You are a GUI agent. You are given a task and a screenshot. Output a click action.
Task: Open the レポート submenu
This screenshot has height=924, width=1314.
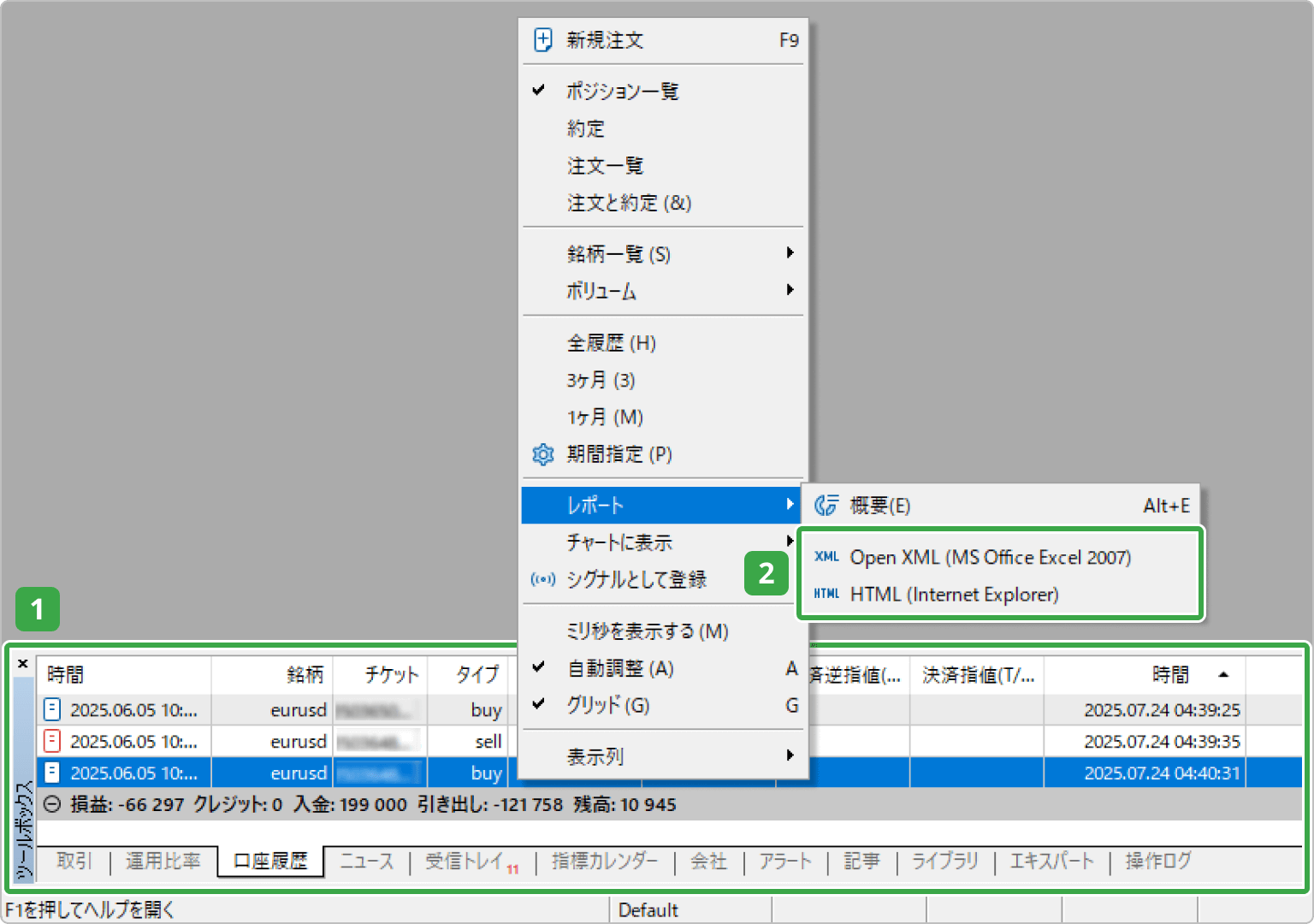pyautogui.click(x=661, y=506)
